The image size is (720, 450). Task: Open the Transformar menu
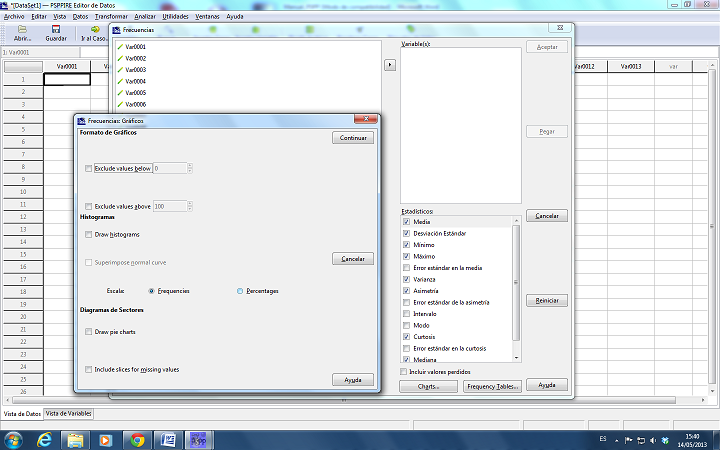point(111,17)
